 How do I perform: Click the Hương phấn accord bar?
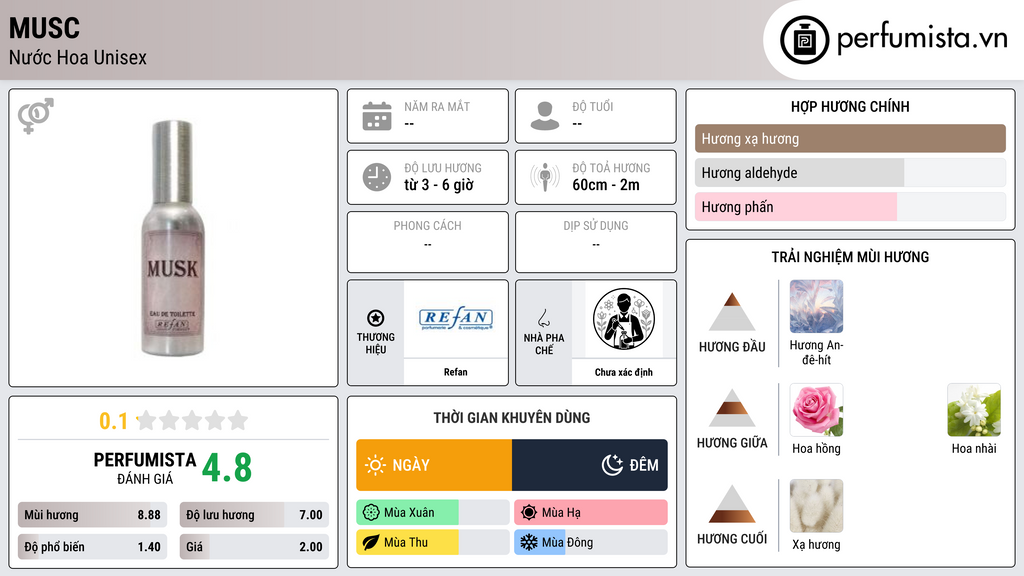[x=850, y=206]
